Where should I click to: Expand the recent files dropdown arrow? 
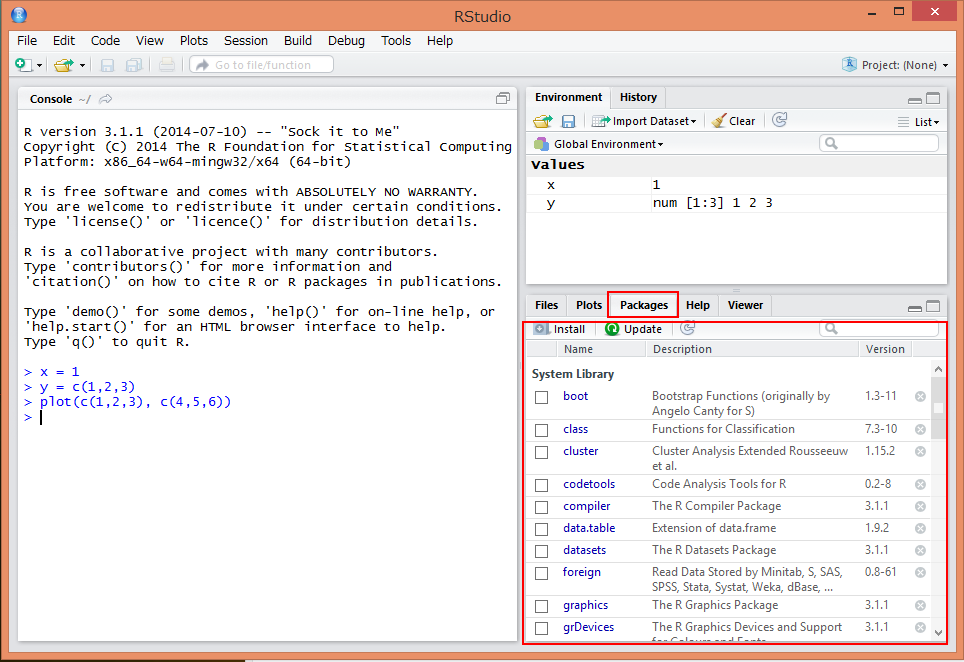(82, 65)
